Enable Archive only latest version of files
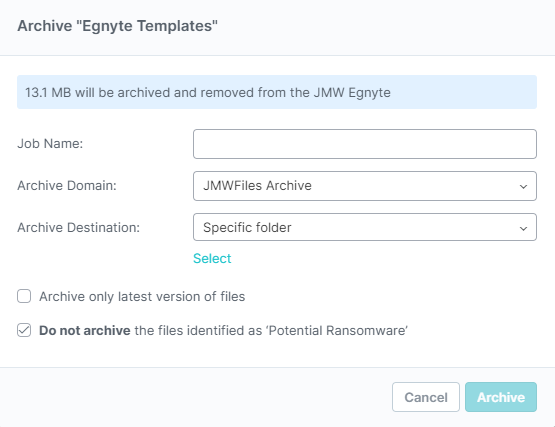 point(24,296)
